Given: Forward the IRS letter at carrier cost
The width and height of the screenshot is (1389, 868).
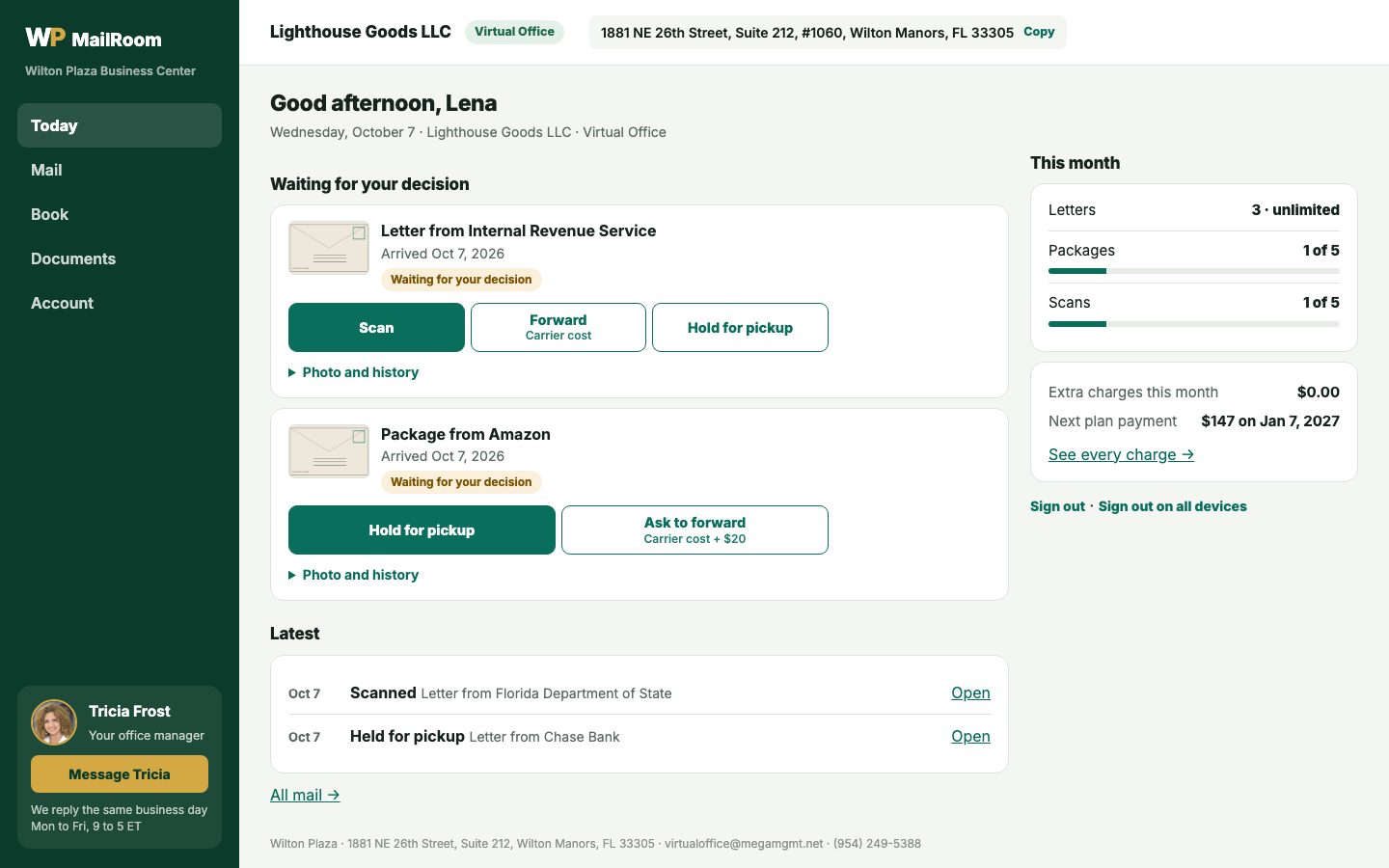Looking at the screenshot, I should pyautogui.click(x=558, y=328).
